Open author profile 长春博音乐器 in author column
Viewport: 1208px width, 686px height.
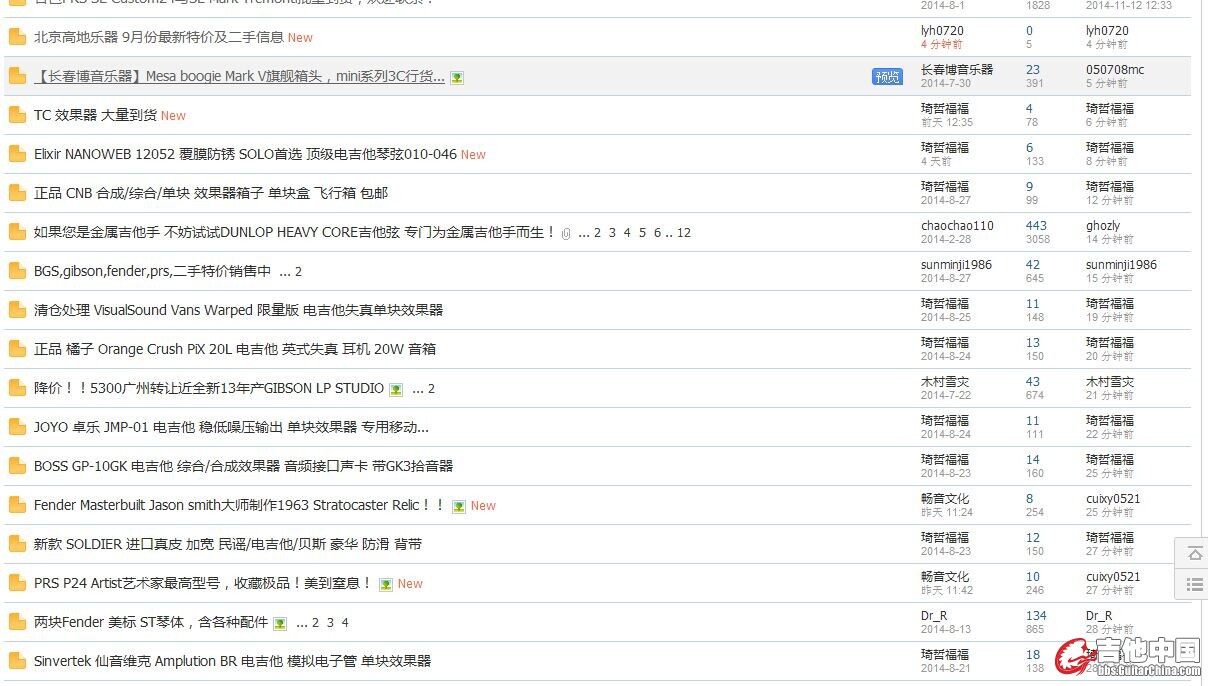[957, 70]
